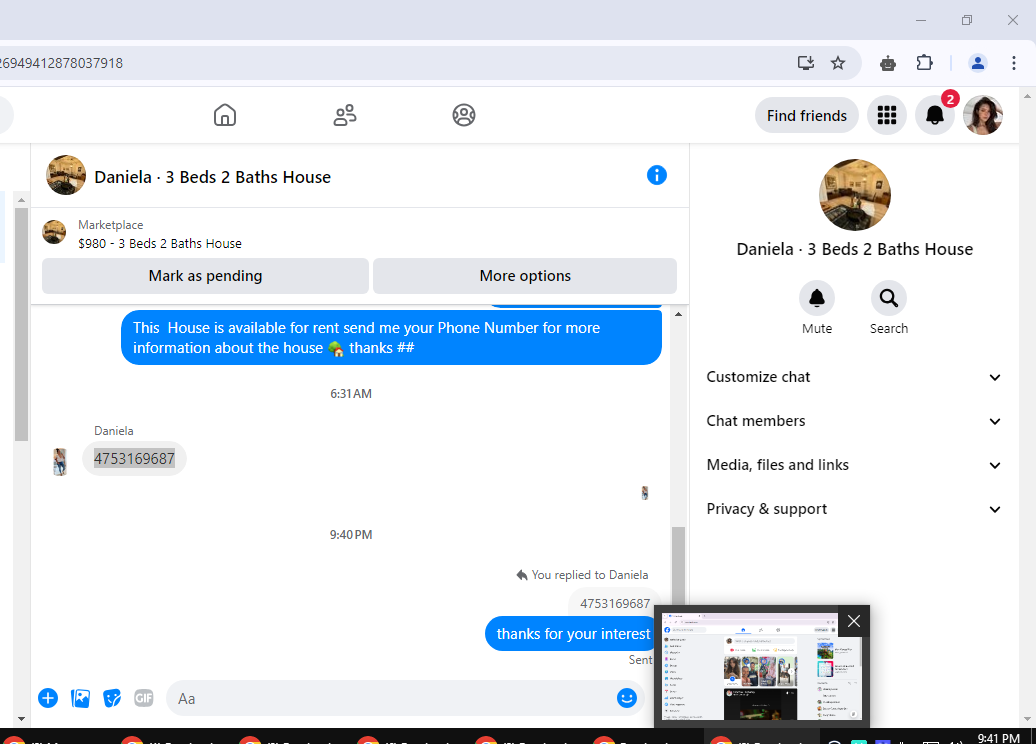Click the small seen-by avatar indicator
1036x744 pixels.
(x=645, y=492)
